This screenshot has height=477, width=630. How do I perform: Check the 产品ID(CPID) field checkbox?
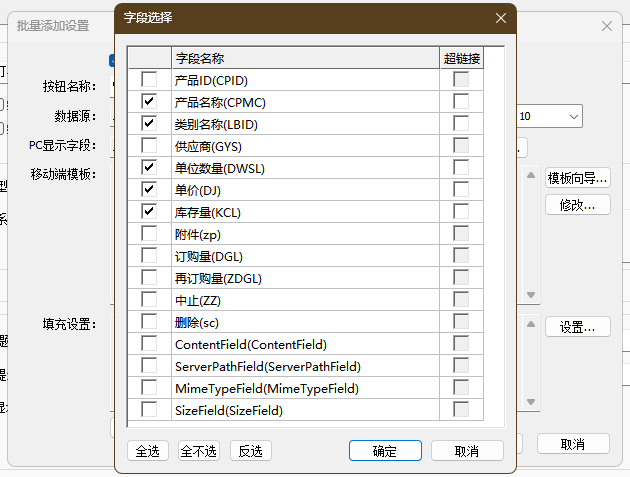click(x=149, y=79)
